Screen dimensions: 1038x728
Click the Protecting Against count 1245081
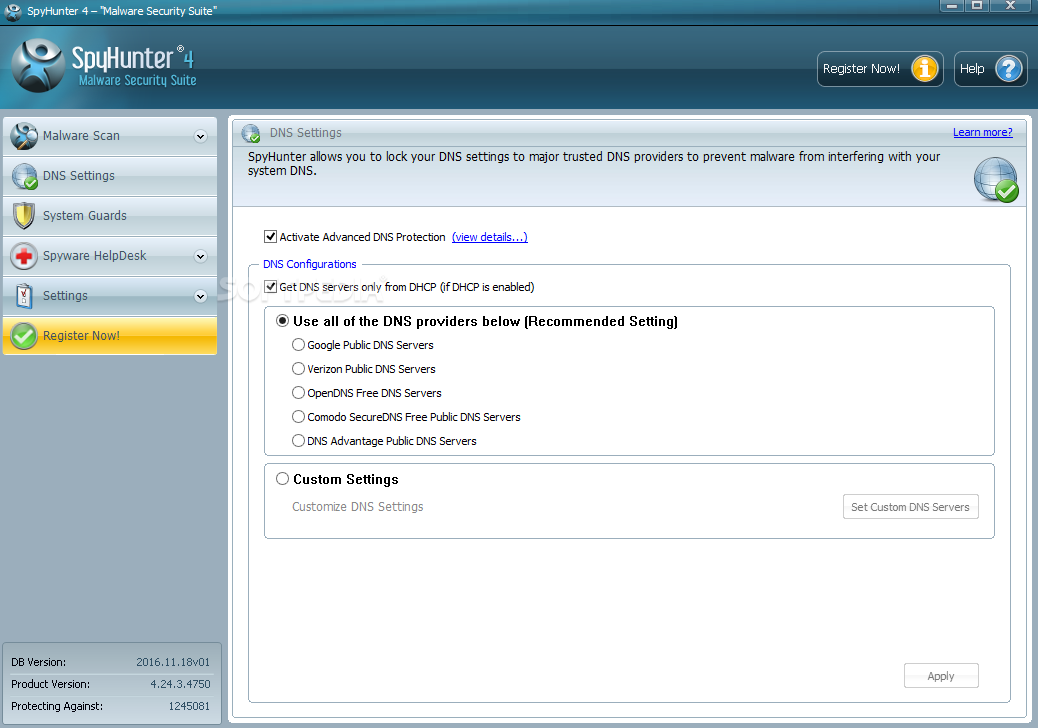pyautogui.click(x=189, y=706)
